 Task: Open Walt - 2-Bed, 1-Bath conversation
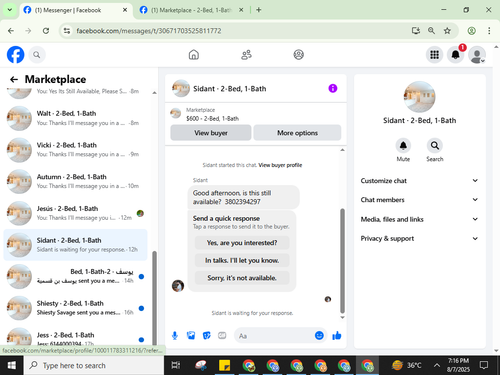(75, 118)
